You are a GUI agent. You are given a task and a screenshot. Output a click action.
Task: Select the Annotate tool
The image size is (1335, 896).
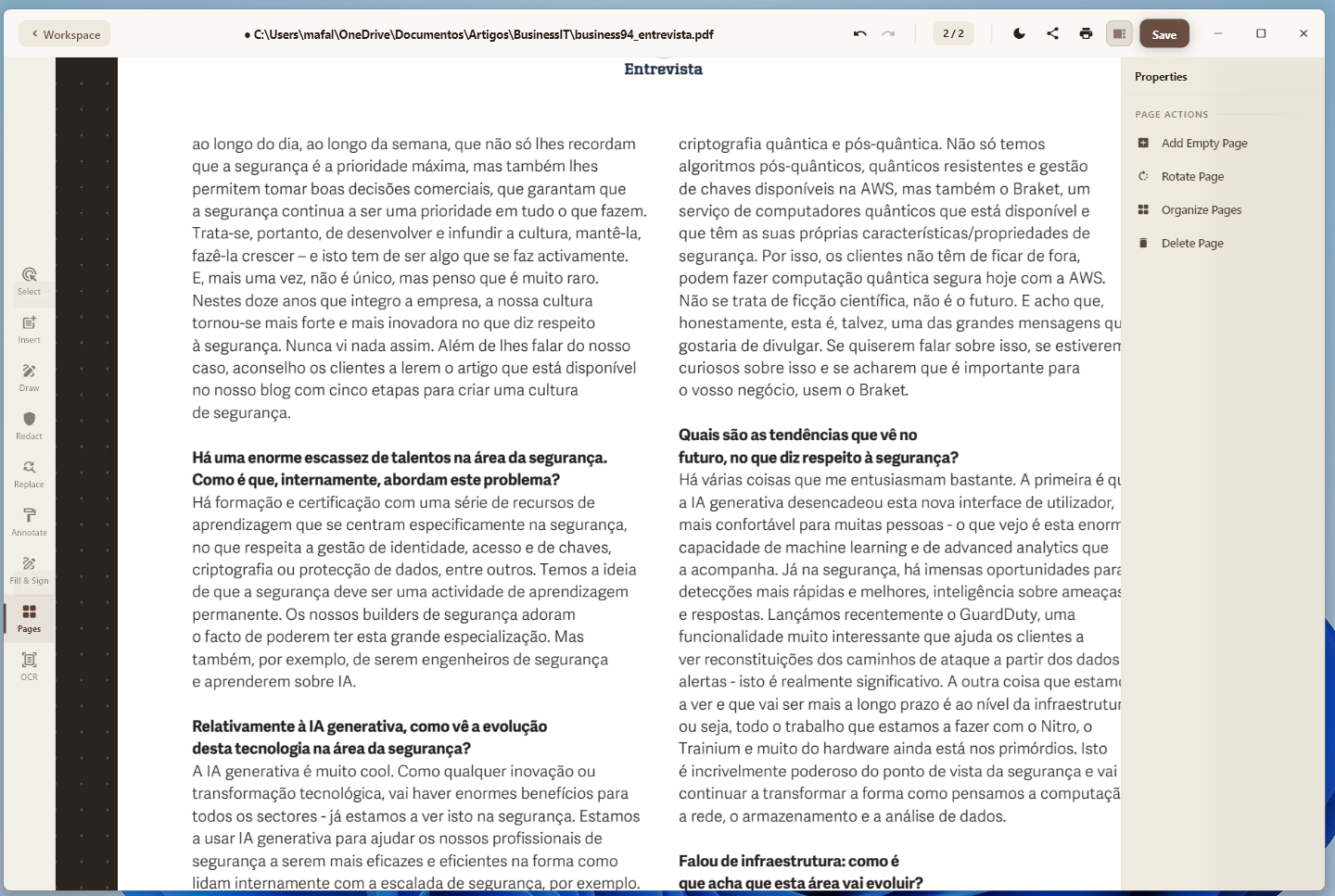point(29,522)
